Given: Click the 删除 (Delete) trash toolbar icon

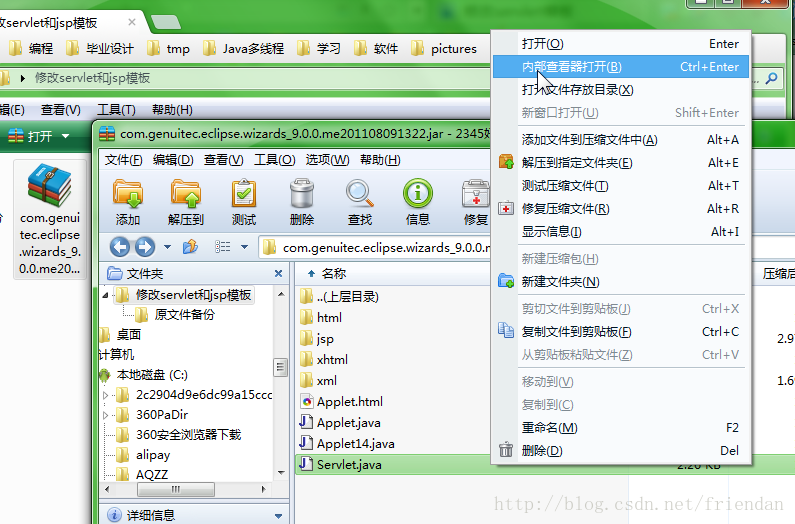Looking at the screenshot, I should (302, 202).
